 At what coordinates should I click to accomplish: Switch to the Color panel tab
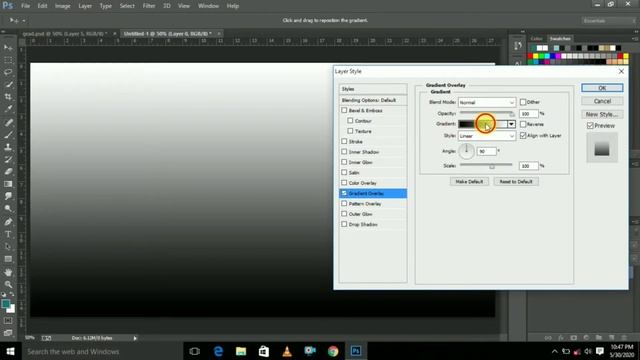click(537, 39)
